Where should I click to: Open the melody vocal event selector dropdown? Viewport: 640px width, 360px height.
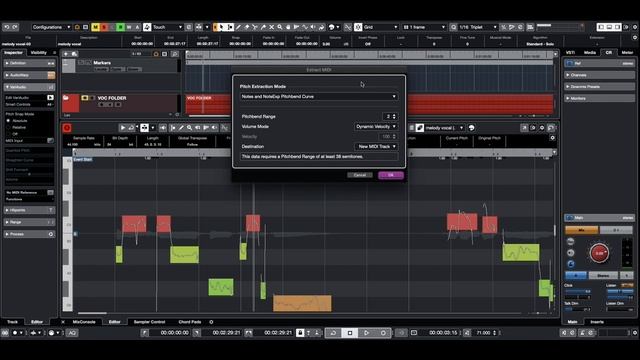(444, 128)
